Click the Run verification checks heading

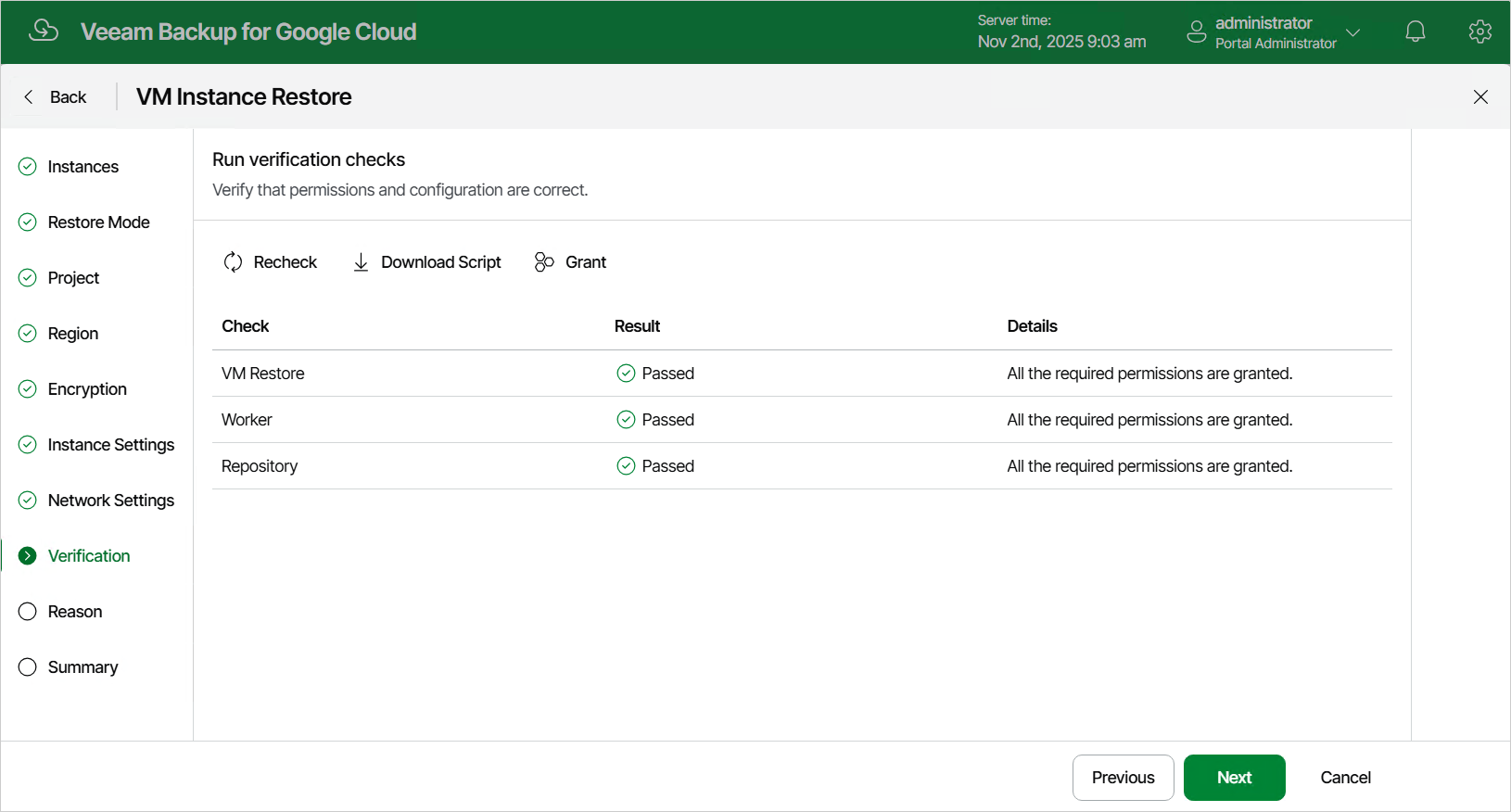click(309, 159)
